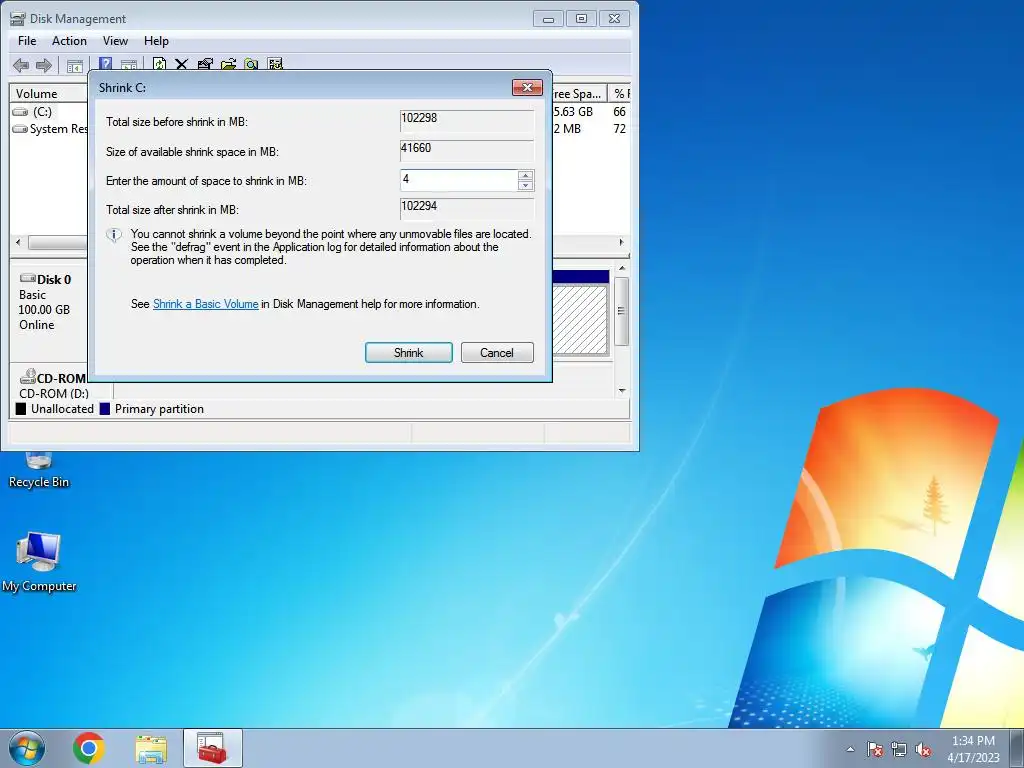Open the View menu
1024x768 pixels.
click(115, 40)
